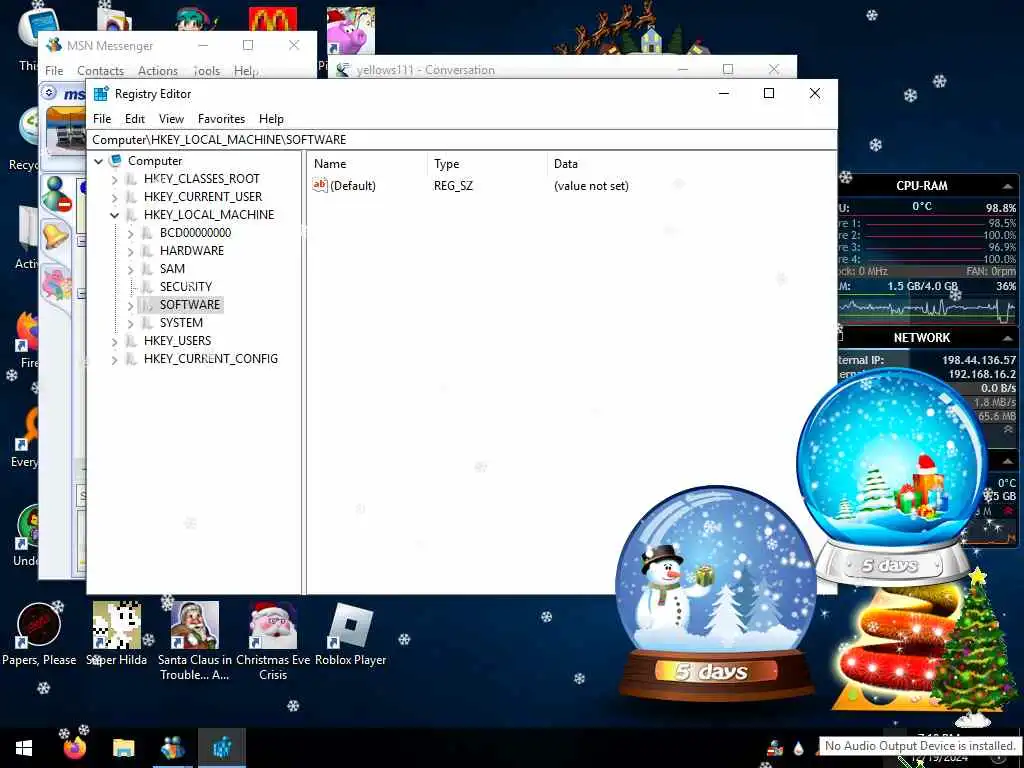Switch to Registry Editor taskbar button

point(222,748)
